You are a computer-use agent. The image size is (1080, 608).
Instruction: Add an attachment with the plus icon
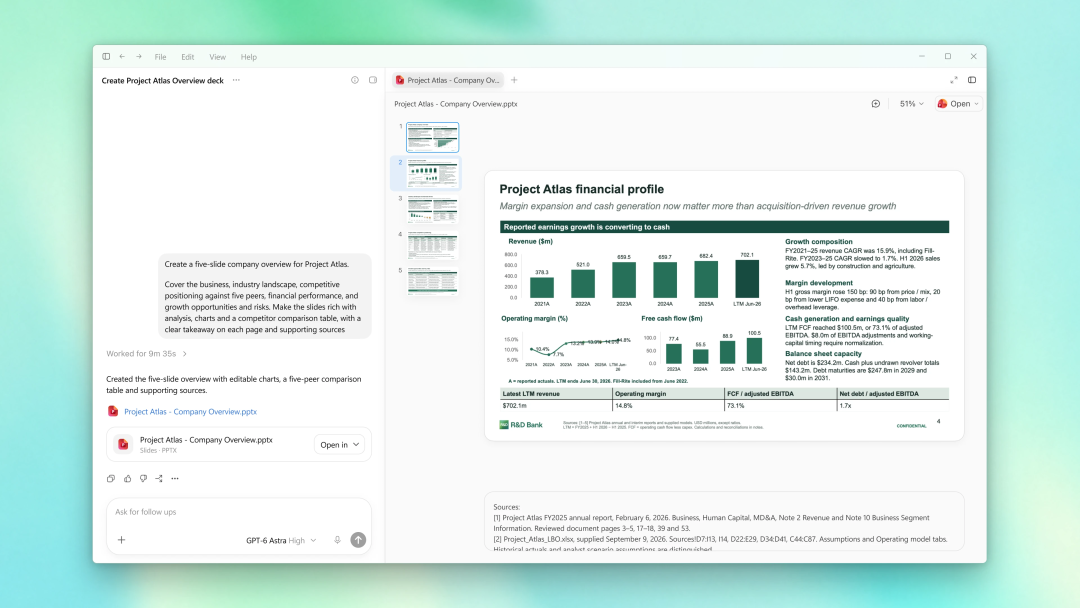click(121, 541)
